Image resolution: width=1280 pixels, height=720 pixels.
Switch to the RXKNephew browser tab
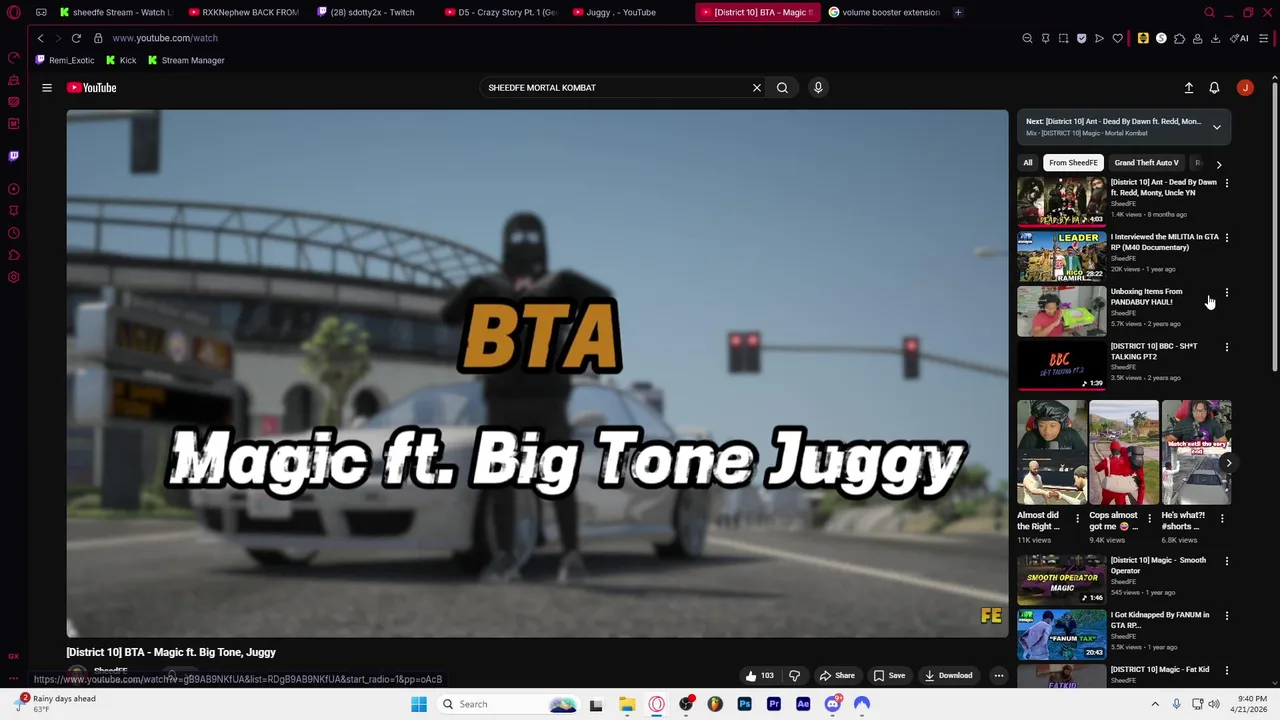click(242, 12)
